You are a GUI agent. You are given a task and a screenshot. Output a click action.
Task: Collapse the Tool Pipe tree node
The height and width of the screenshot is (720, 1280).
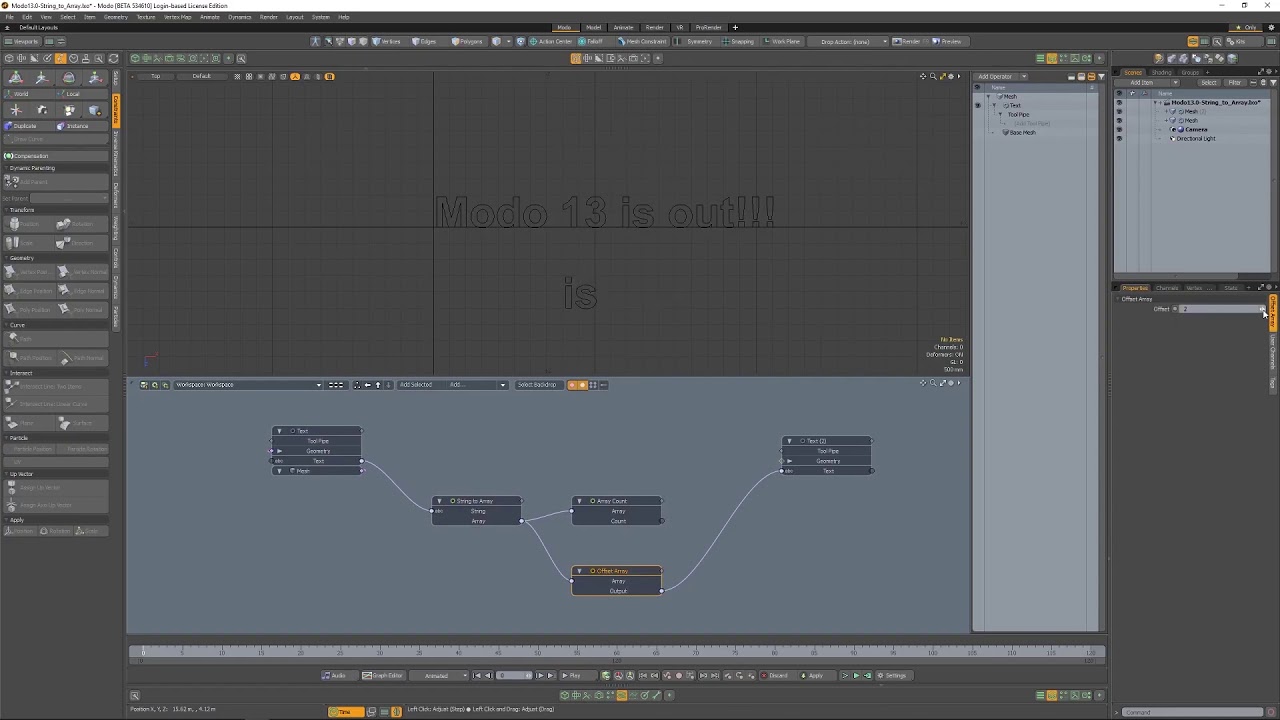(x=1000, y=115)
